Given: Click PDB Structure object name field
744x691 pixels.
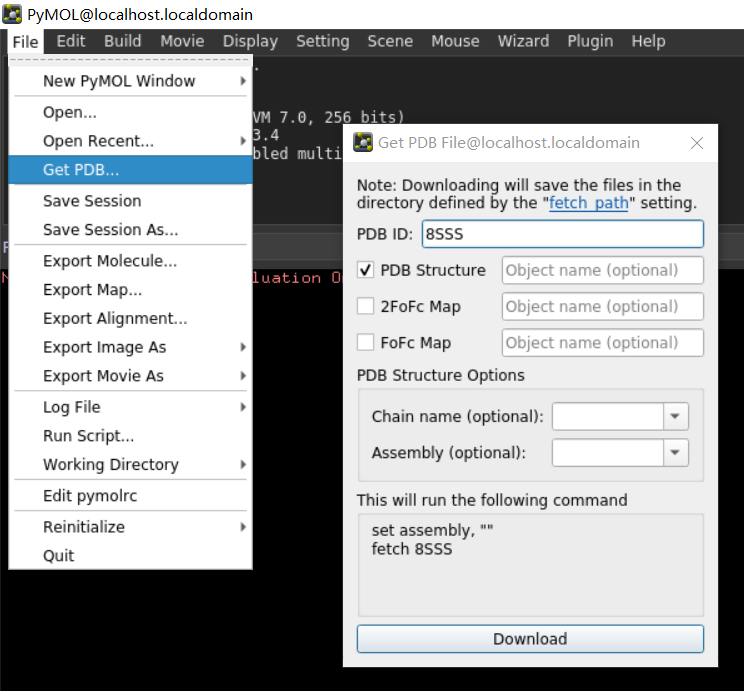Looking at the screenshot, I should point(603,270).
